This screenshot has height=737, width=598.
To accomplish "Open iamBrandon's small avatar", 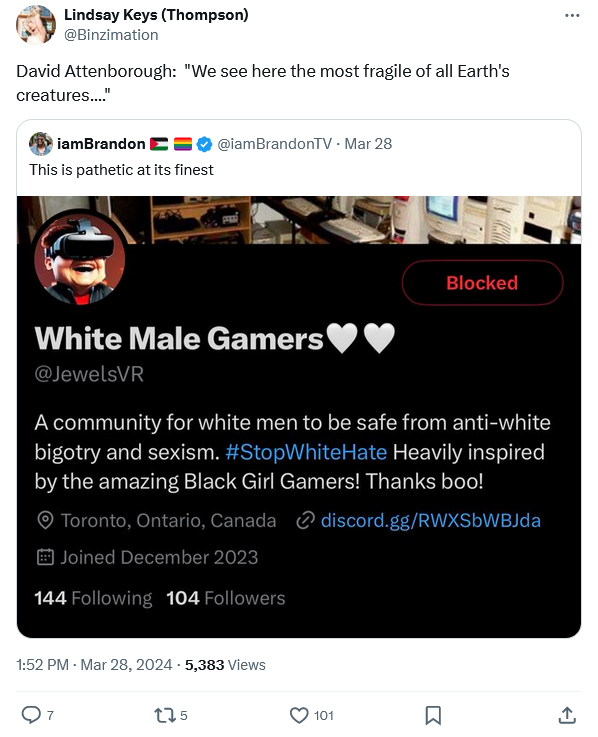I will point(41,144).
